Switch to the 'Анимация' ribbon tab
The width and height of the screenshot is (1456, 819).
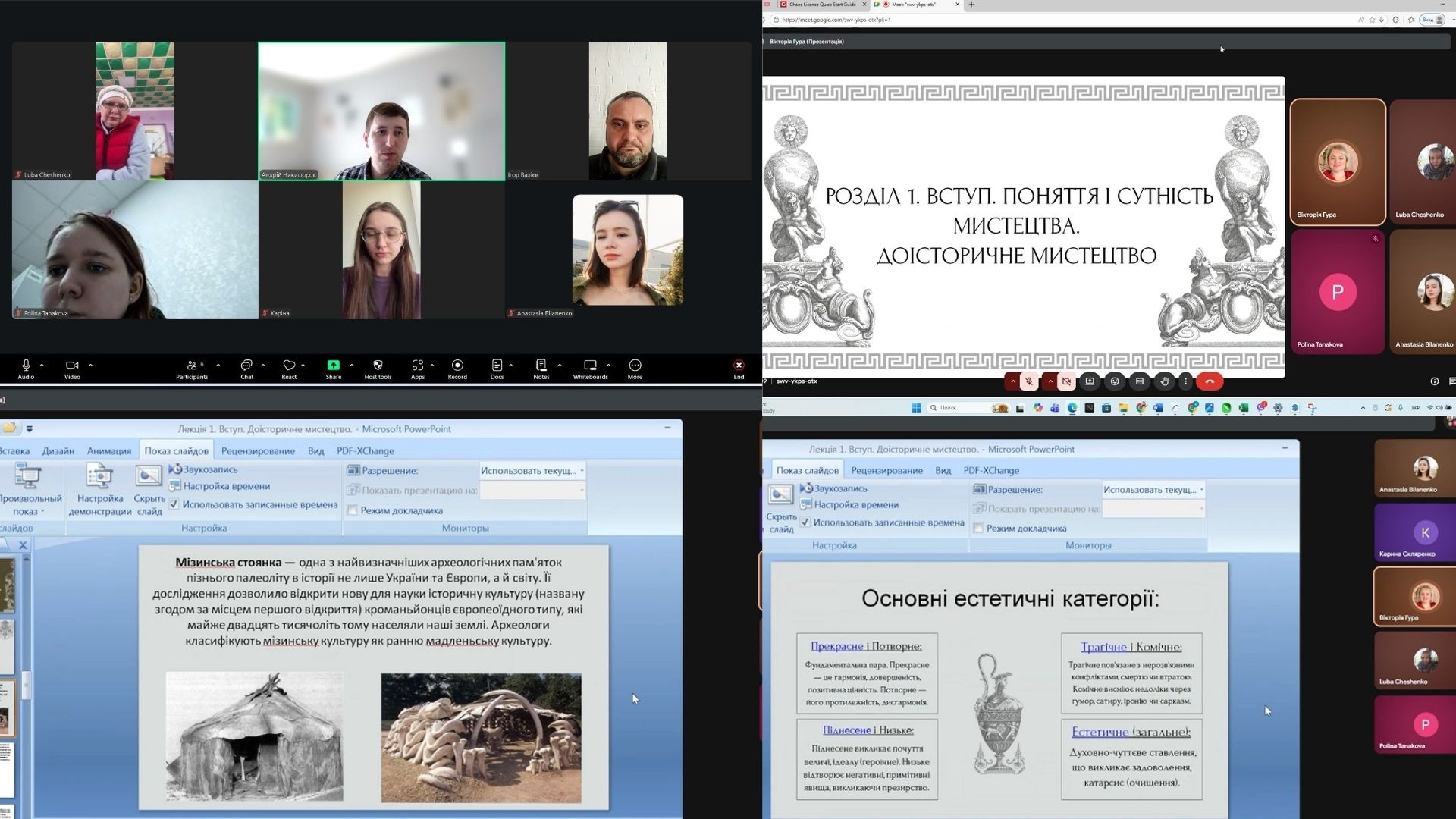click(x=108, y=451)
